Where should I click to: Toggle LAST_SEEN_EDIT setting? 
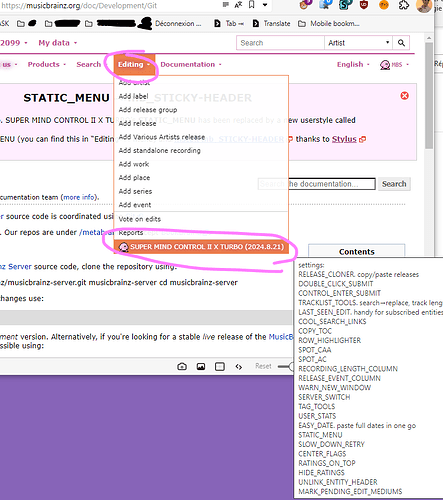[370, 312]
